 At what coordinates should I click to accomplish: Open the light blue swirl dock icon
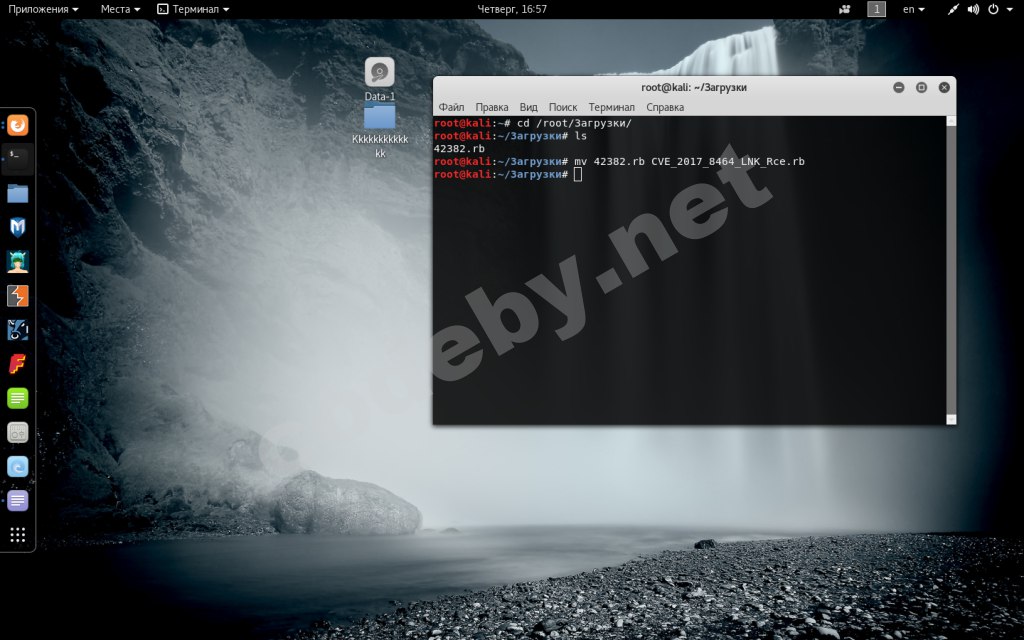(18, 466)
